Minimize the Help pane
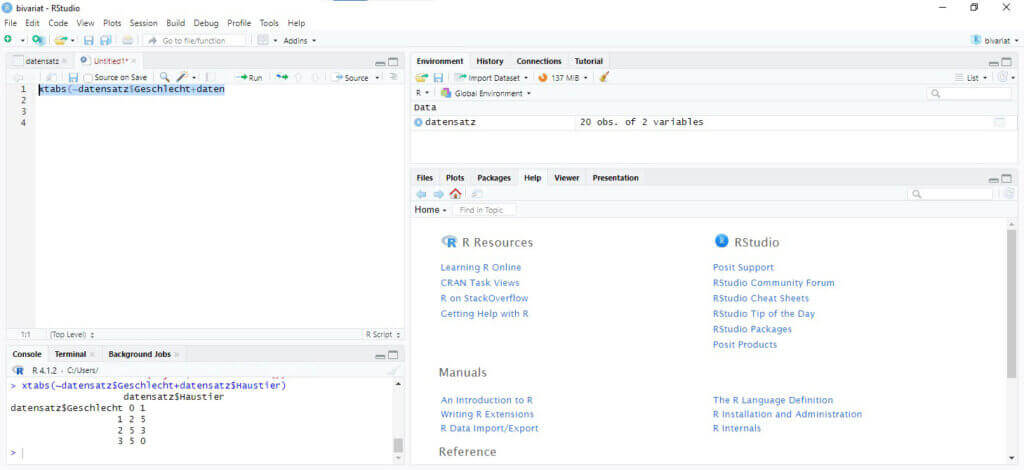This screenshot has width=1024, height=470. (994, 179)
